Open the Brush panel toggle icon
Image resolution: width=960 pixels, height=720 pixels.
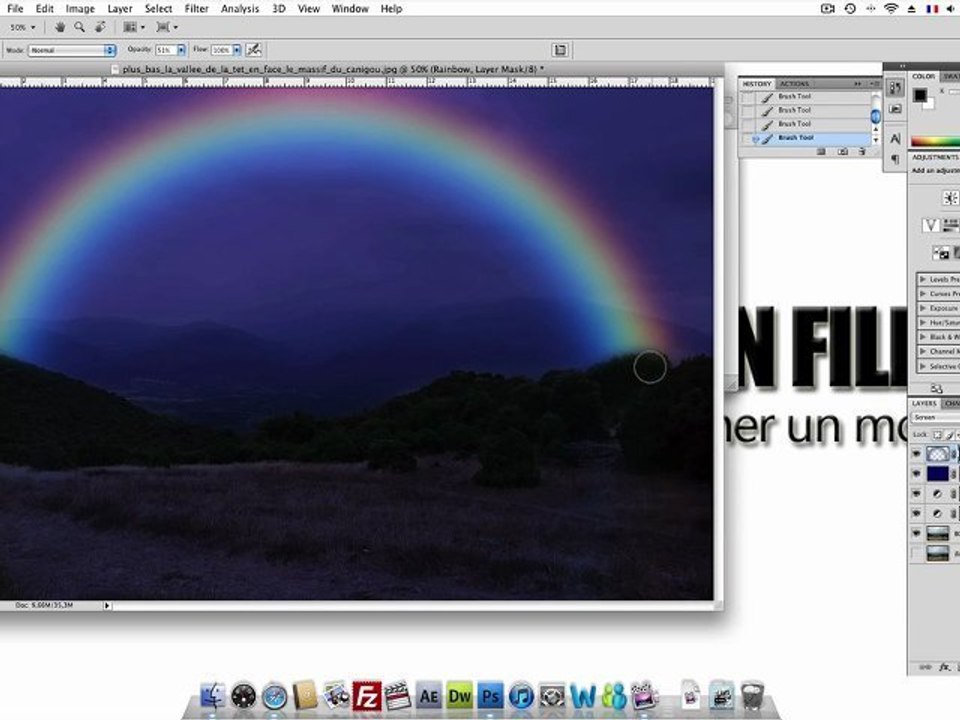point(560,50)
